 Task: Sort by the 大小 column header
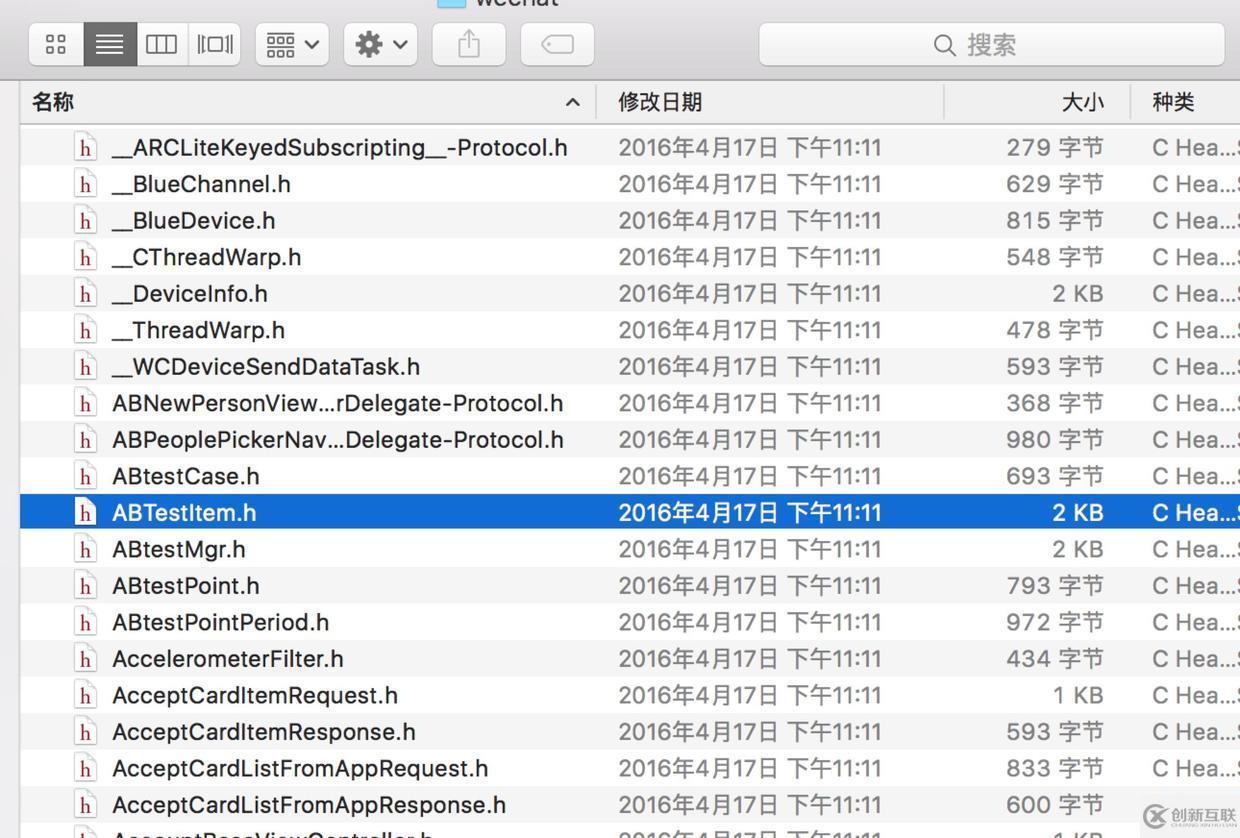pyautogui.click(x=1082, y=102)
